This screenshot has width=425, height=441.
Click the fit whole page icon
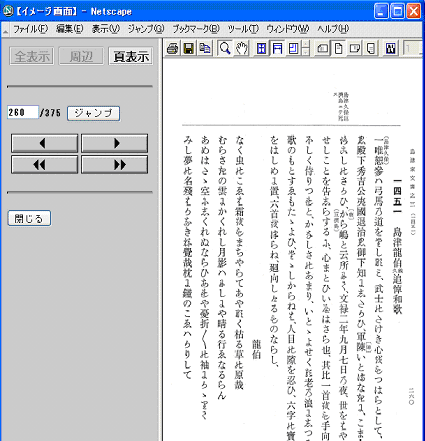pos(262,49)
